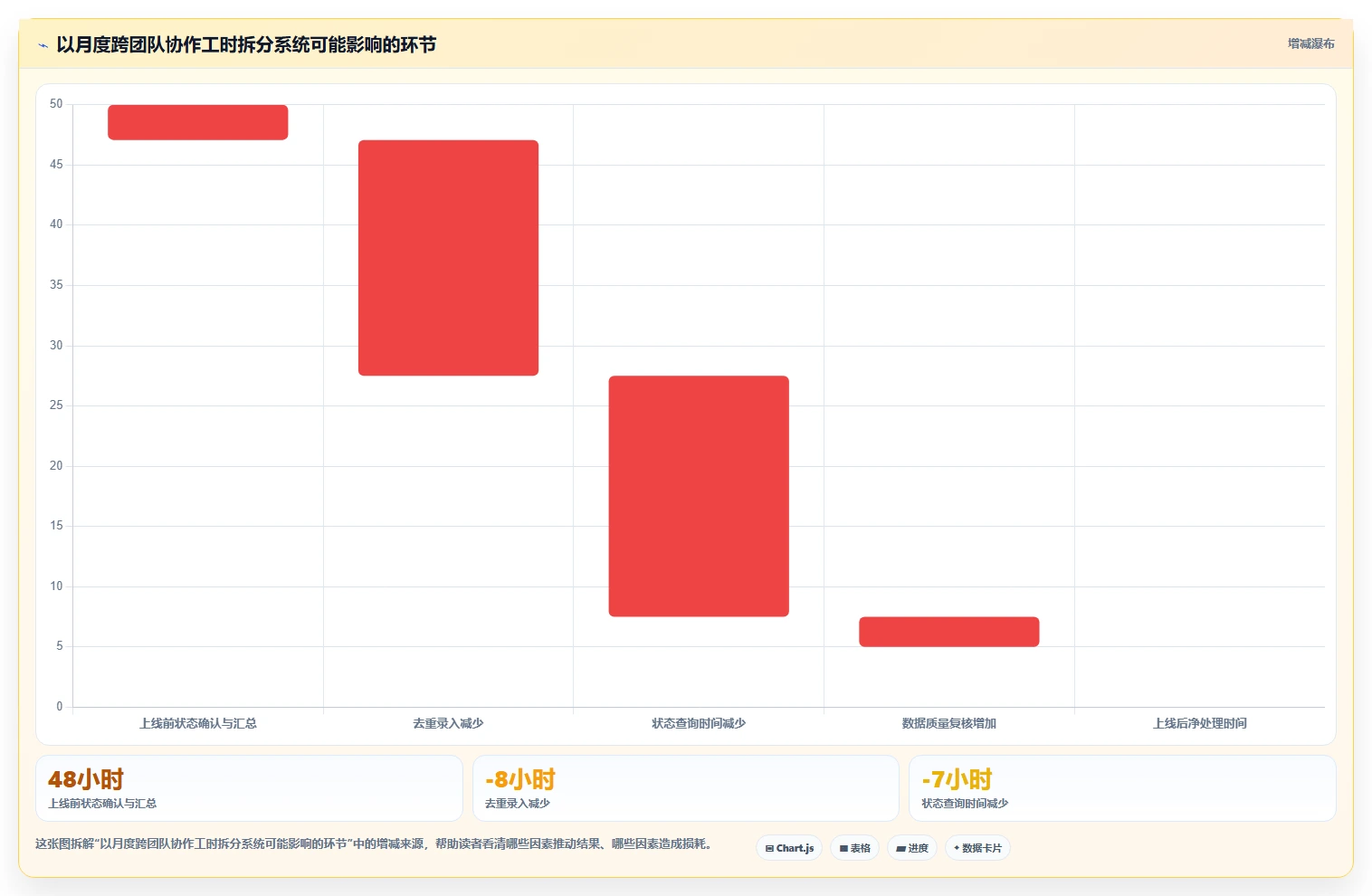The image size is (1372, 896).
Task: Click the sparkline icon beside the chart title
Action: pyautogui.click(x=43, y=45)
